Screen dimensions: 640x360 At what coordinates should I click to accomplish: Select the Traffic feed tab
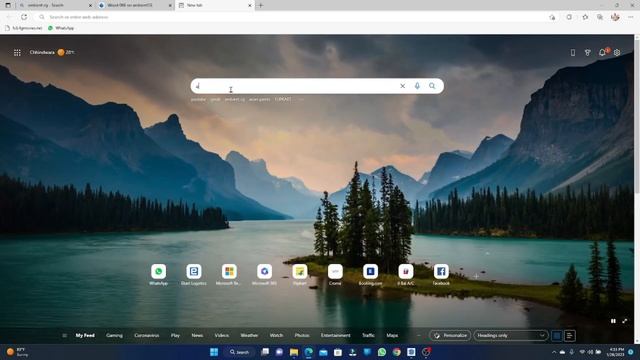tap(368, 336)
